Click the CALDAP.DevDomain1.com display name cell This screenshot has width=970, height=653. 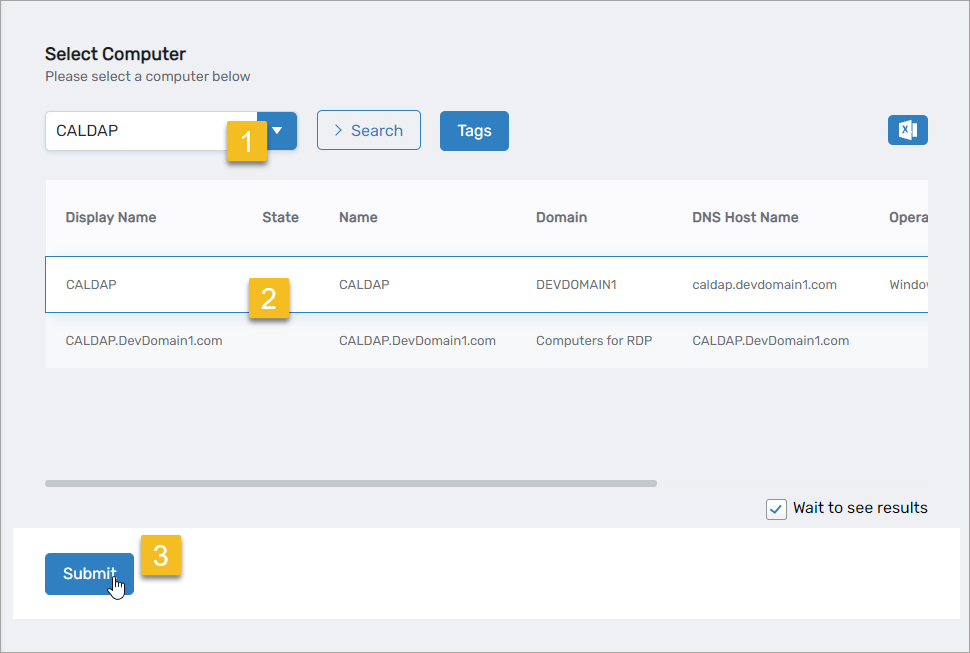click(x=144, y=341)
